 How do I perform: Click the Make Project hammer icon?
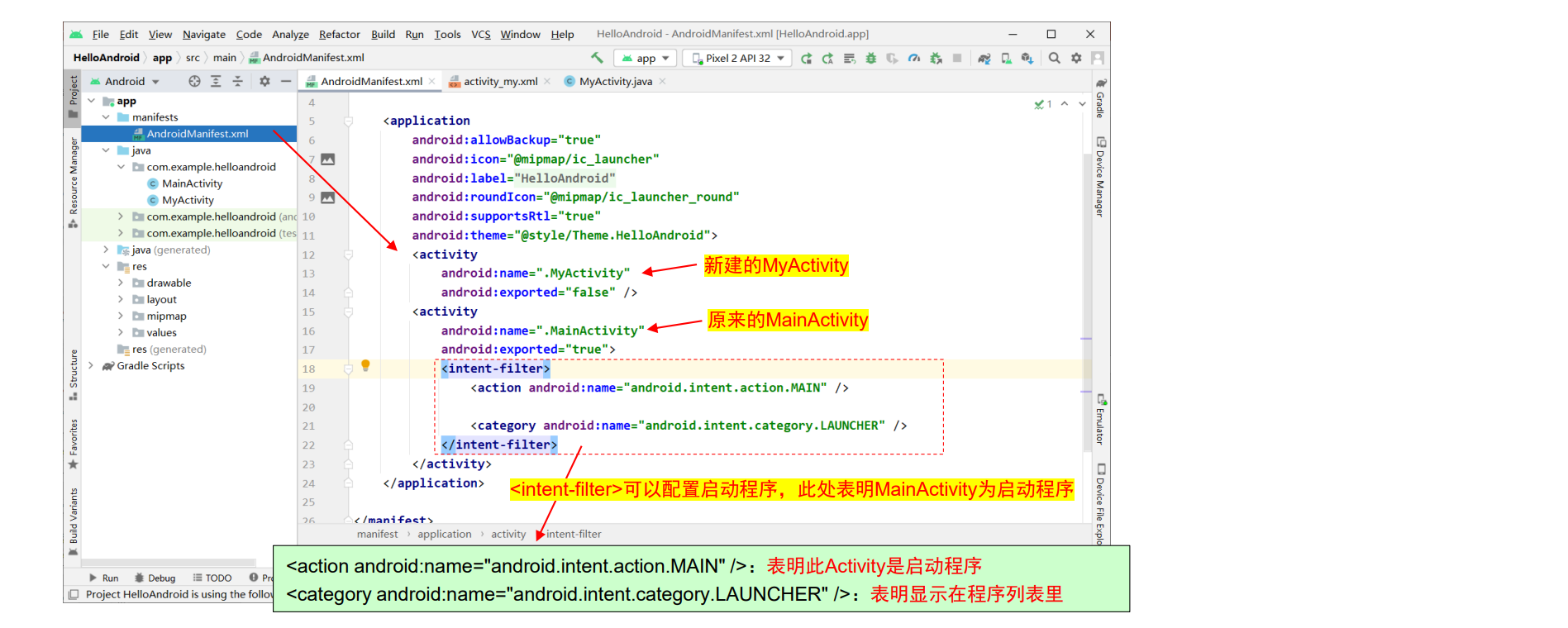click(597, 58)
